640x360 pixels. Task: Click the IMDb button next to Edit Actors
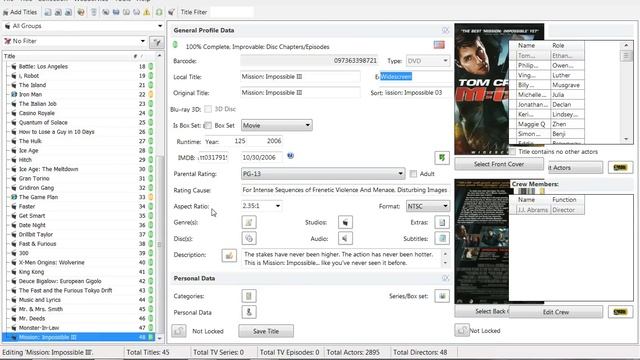click(x=620, y=167)
